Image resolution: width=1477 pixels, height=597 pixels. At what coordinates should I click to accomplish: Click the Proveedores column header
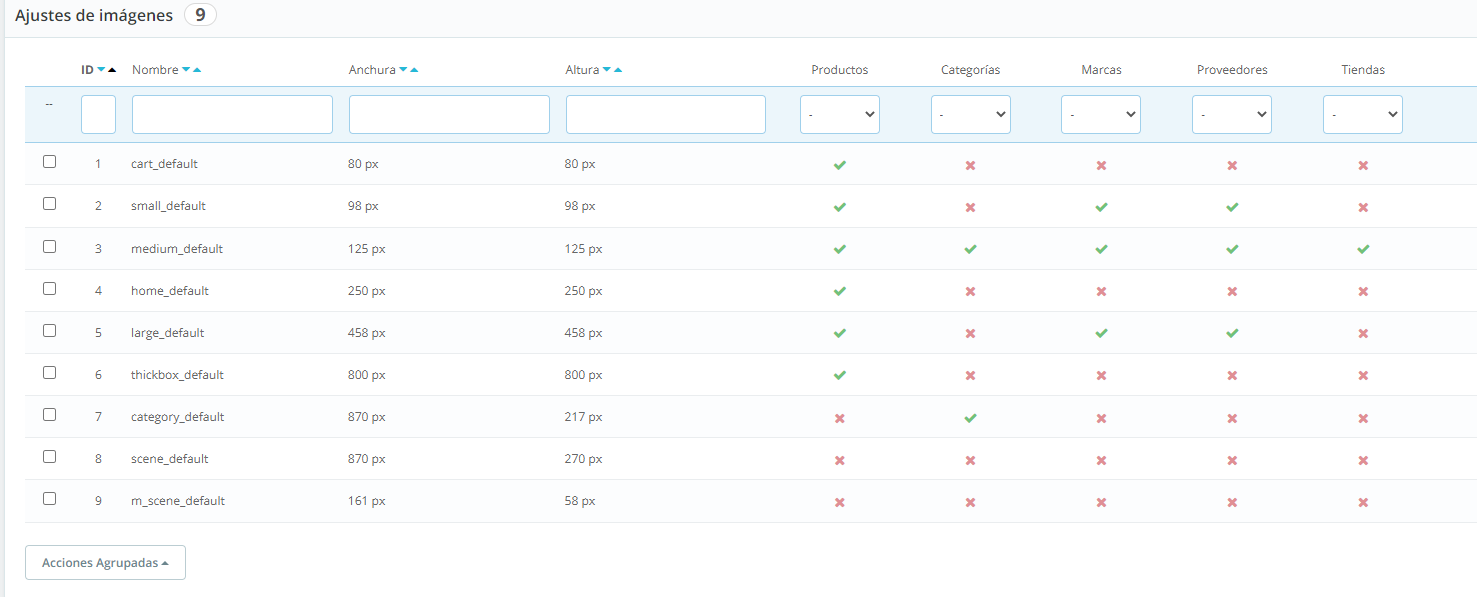coord(1232,70)
